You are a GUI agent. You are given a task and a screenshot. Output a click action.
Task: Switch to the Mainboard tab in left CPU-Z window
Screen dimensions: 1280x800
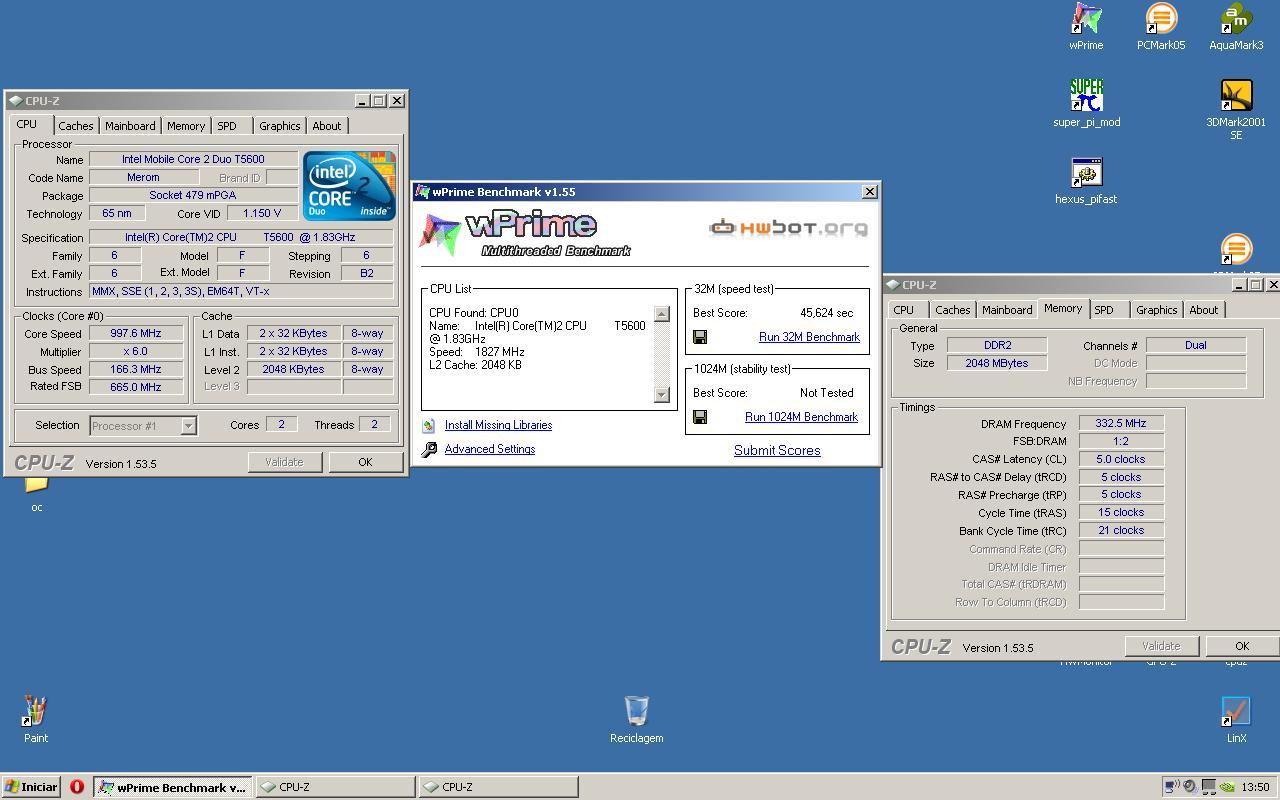[x=130, y=126]
